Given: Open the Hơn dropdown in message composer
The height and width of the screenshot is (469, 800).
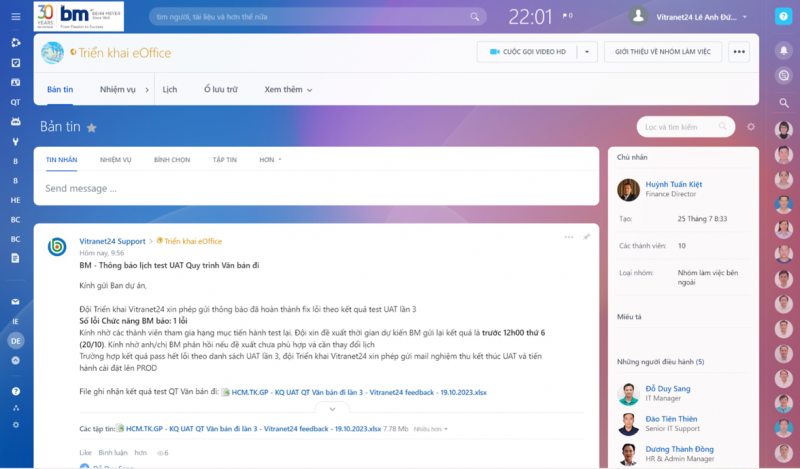Looking at the screenshot, I should pos(270,160).
